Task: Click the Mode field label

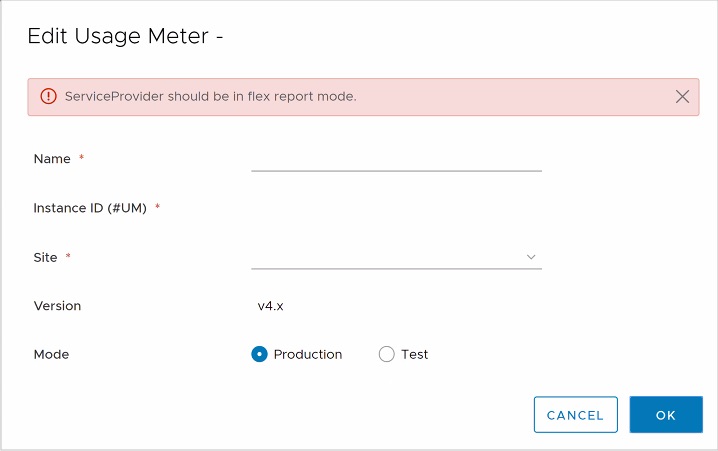Action: [x=51, y=354]
